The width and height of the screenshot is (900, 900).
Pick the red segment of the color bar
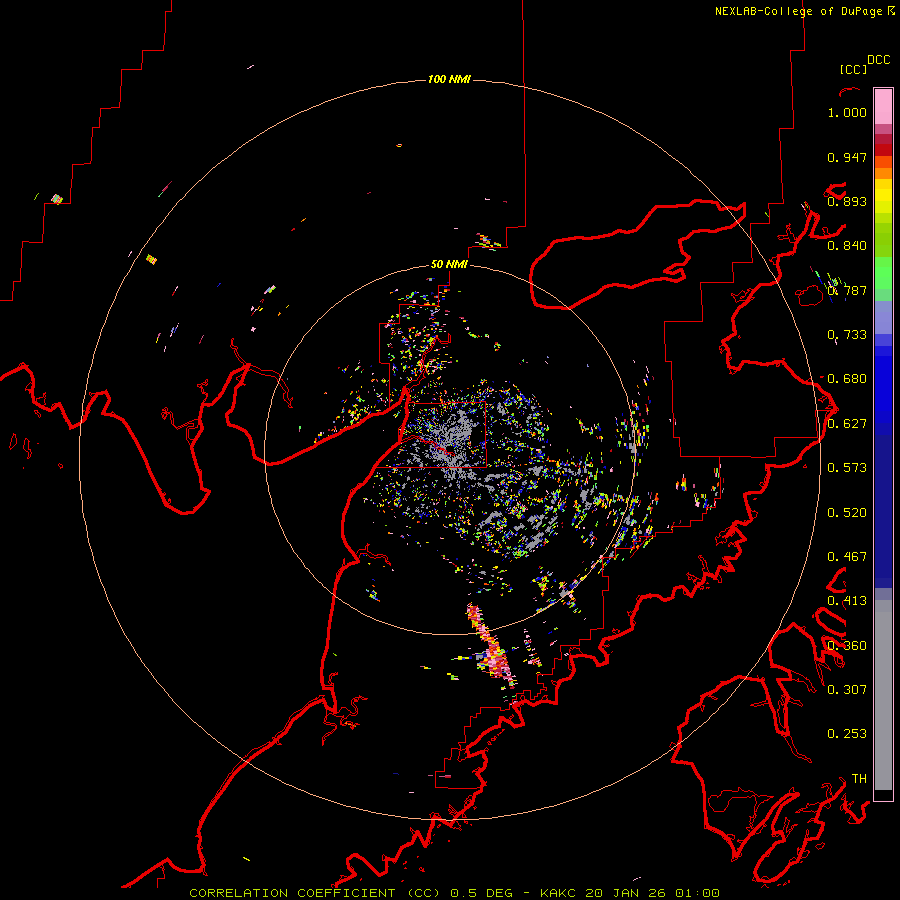coord(883,150)
